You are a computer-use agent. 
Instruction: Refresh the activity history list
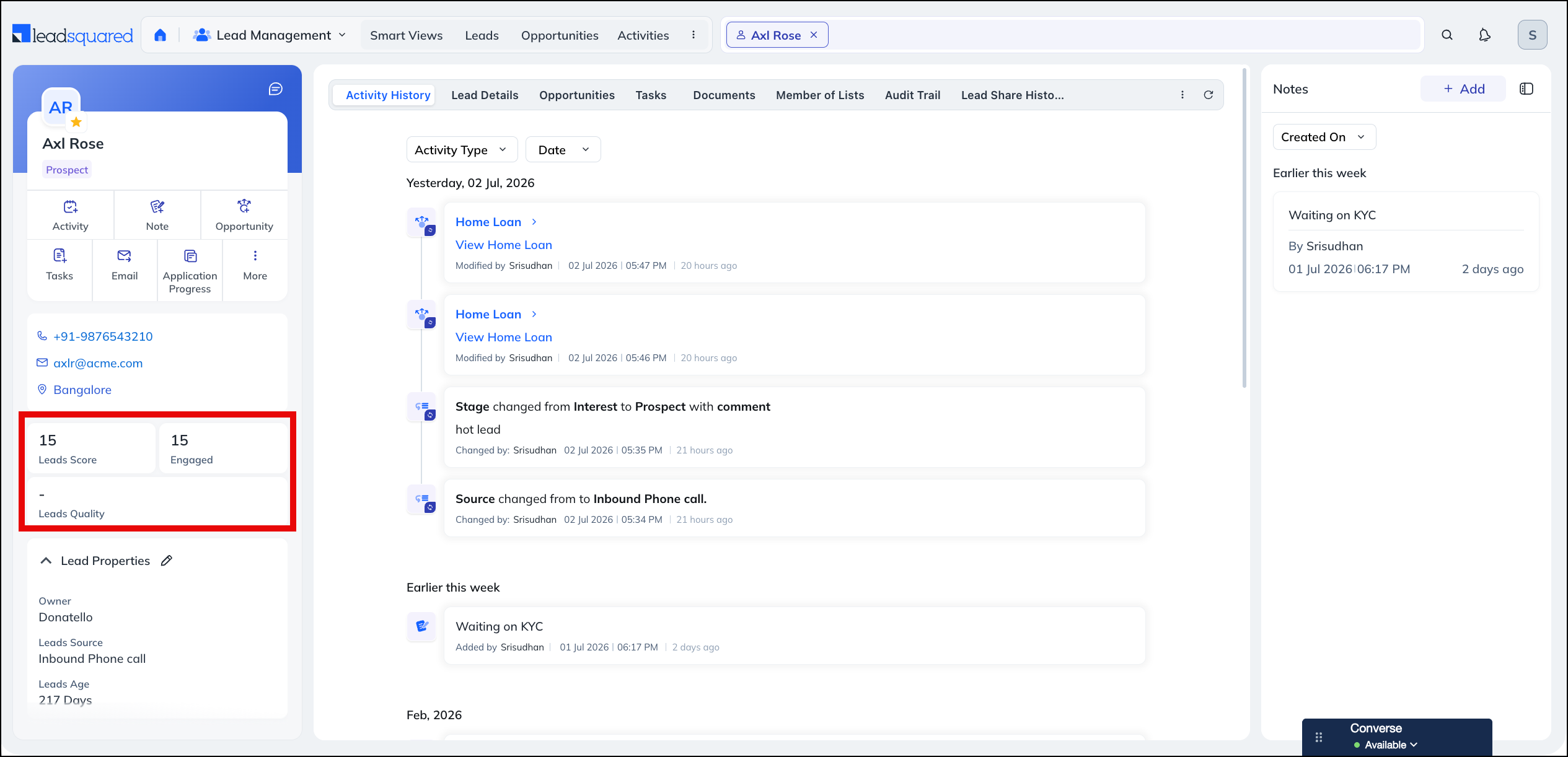(1208, 95)
